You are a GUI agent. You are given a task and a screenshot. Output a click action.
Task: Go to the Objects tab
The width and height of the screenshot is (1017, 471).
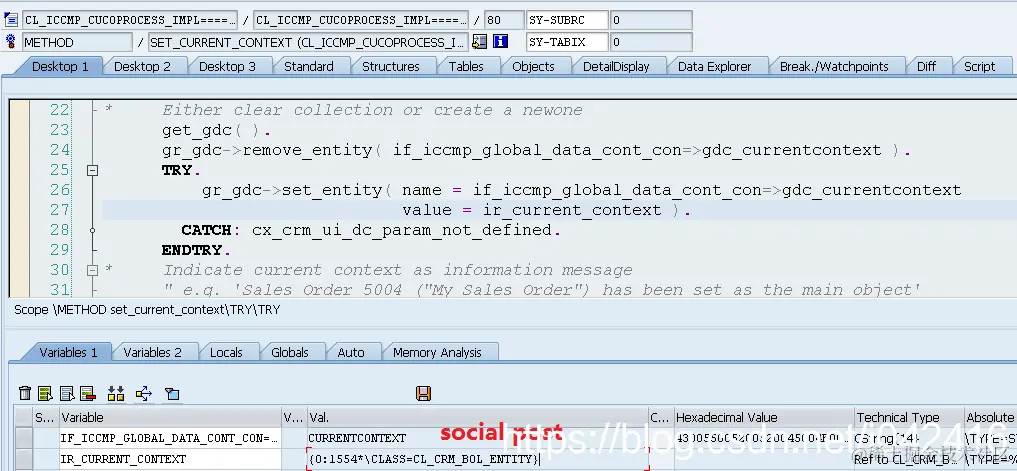533,66
